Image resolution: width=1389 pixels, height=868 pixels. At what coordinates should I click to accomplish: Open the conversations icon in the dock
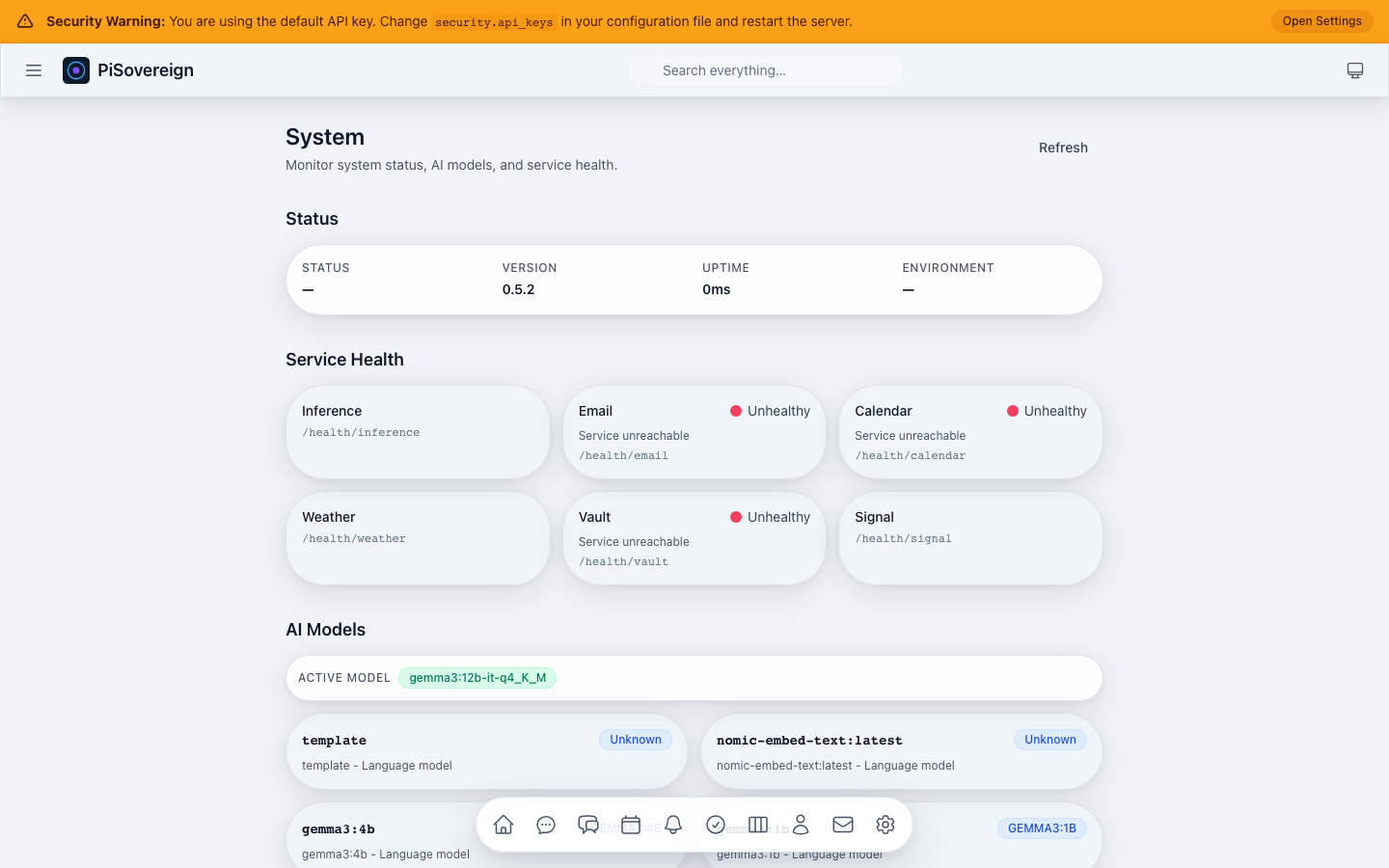[588, 825]
